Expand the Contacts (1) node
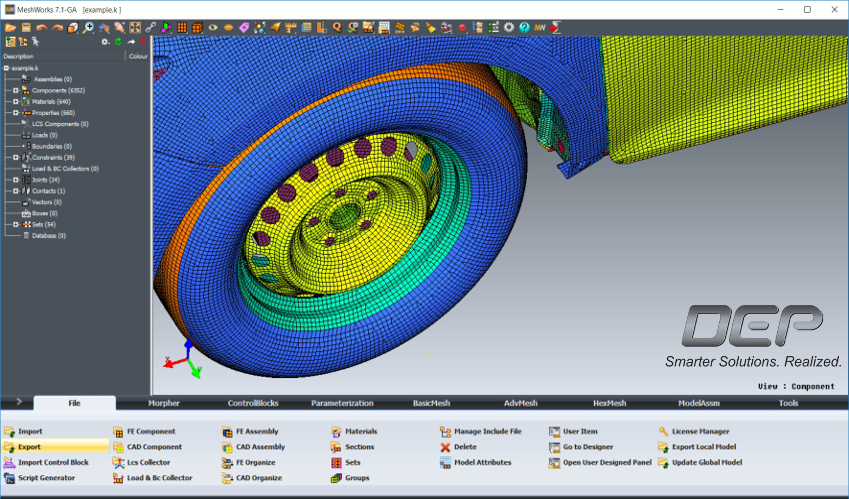The width and height of the screenshot is (849, 499). coord(16,191)
